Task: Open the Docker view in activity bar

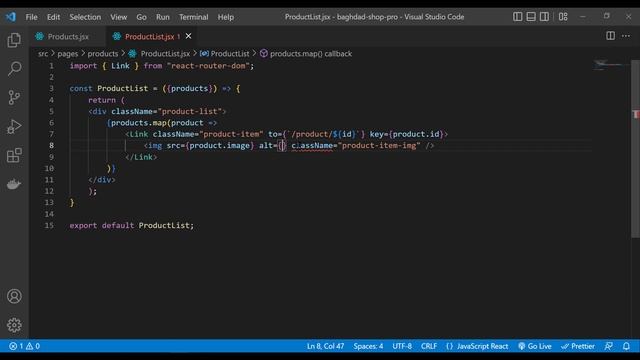Action: [x=14, y=184]
